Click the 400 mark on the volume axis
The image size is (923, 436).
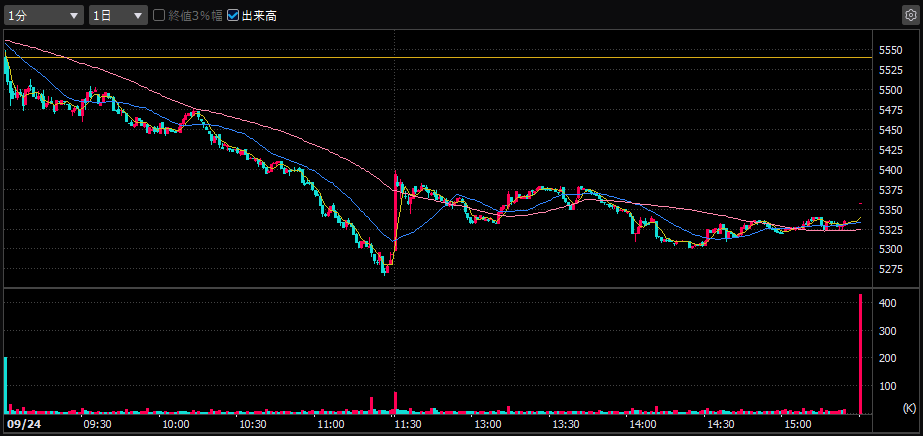pos(887,302)
